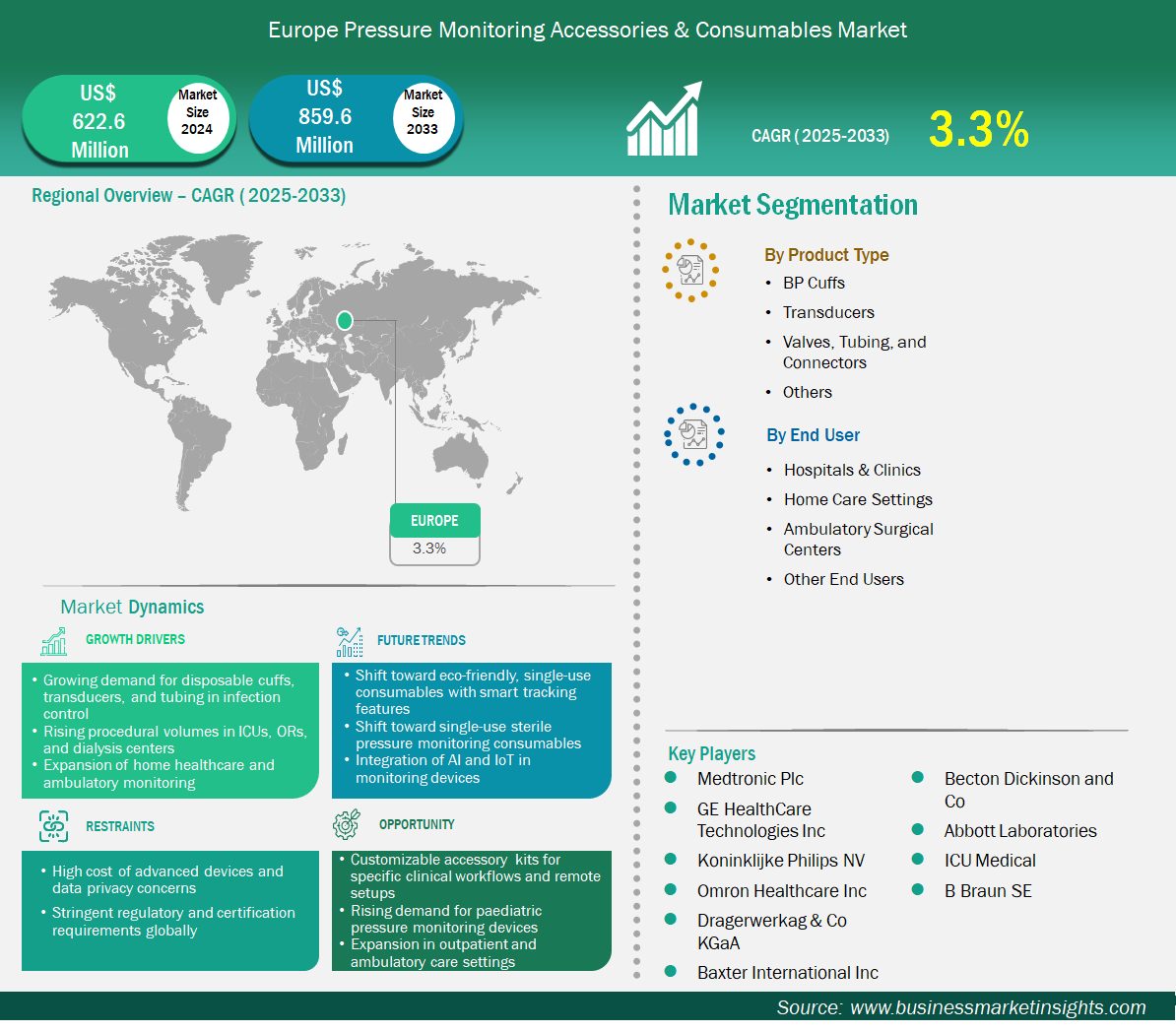Screen dimensions: 1176x1032
Task: Click the By Product Type orange icon
Action: (690, 270)
